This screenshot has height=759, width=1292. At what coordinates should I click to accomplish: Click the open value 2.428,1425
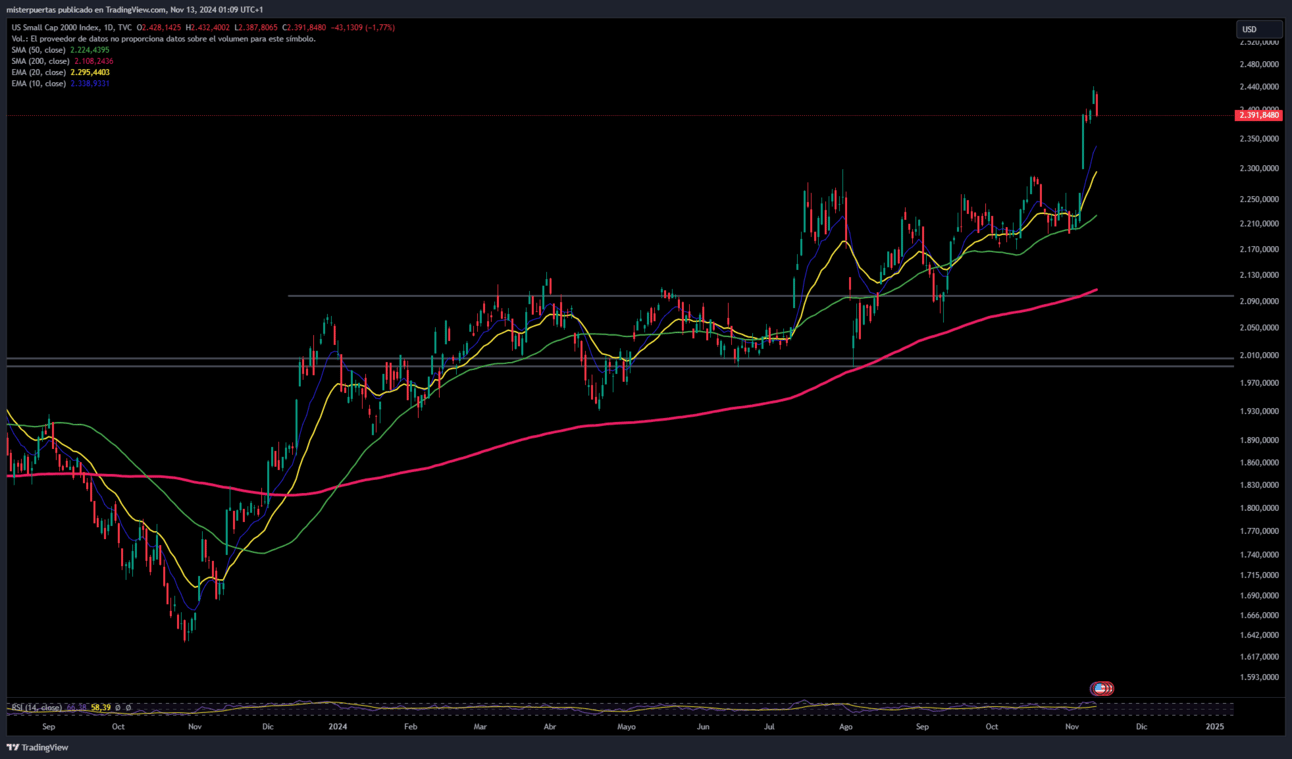(x=164, y=28)
